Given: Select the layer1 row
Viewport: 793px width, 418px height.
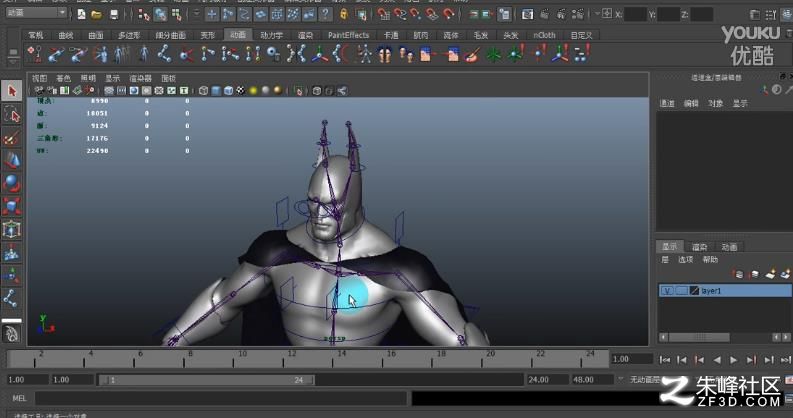Looking at the screenshot, I should (x=725, y=291).
